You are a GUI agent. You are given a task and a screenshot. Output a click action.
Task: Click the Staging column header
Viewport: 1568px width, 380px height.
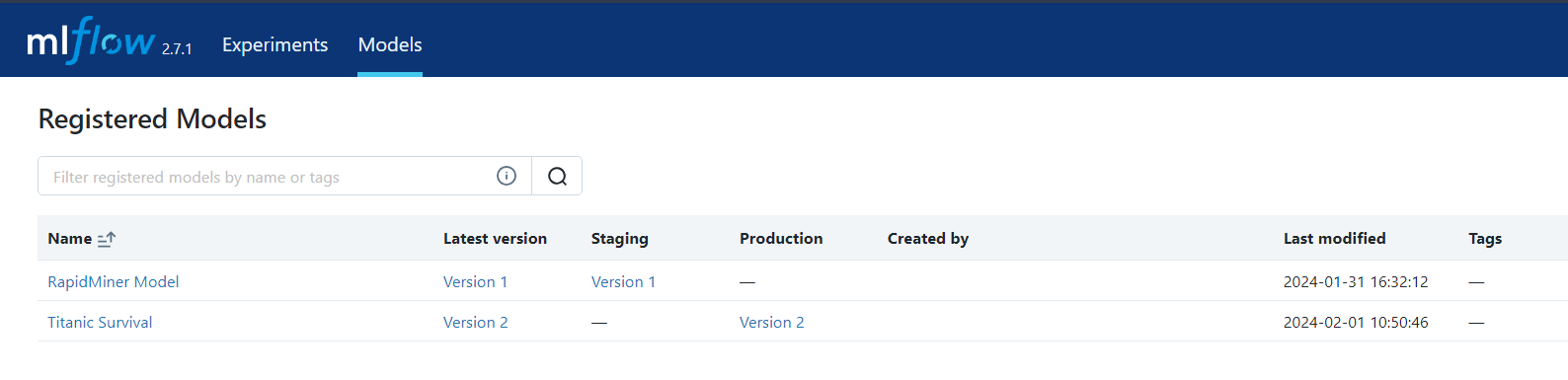(620, 238)
